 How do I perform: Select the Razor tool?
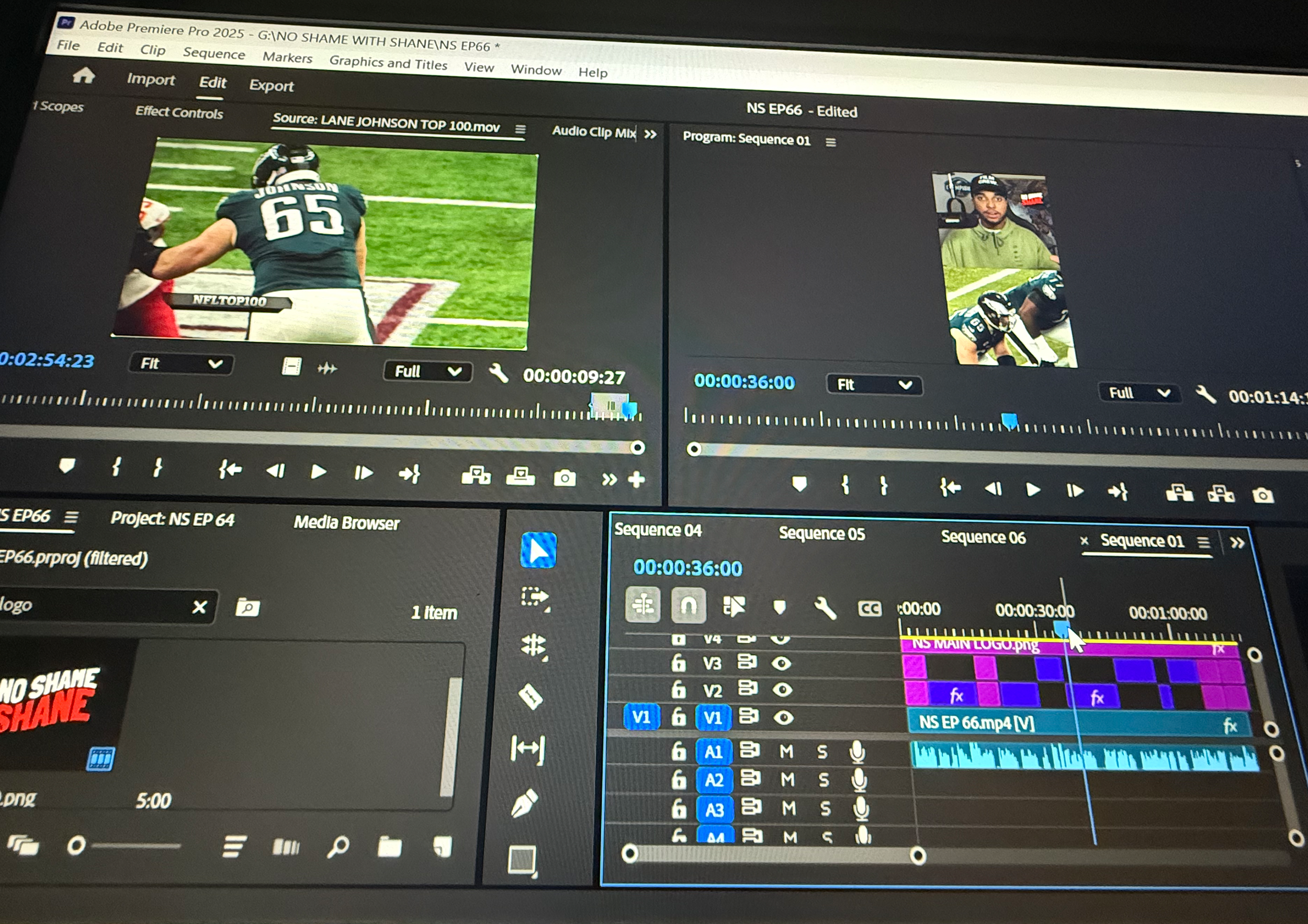pyautogui.click(x=531, y=697)
